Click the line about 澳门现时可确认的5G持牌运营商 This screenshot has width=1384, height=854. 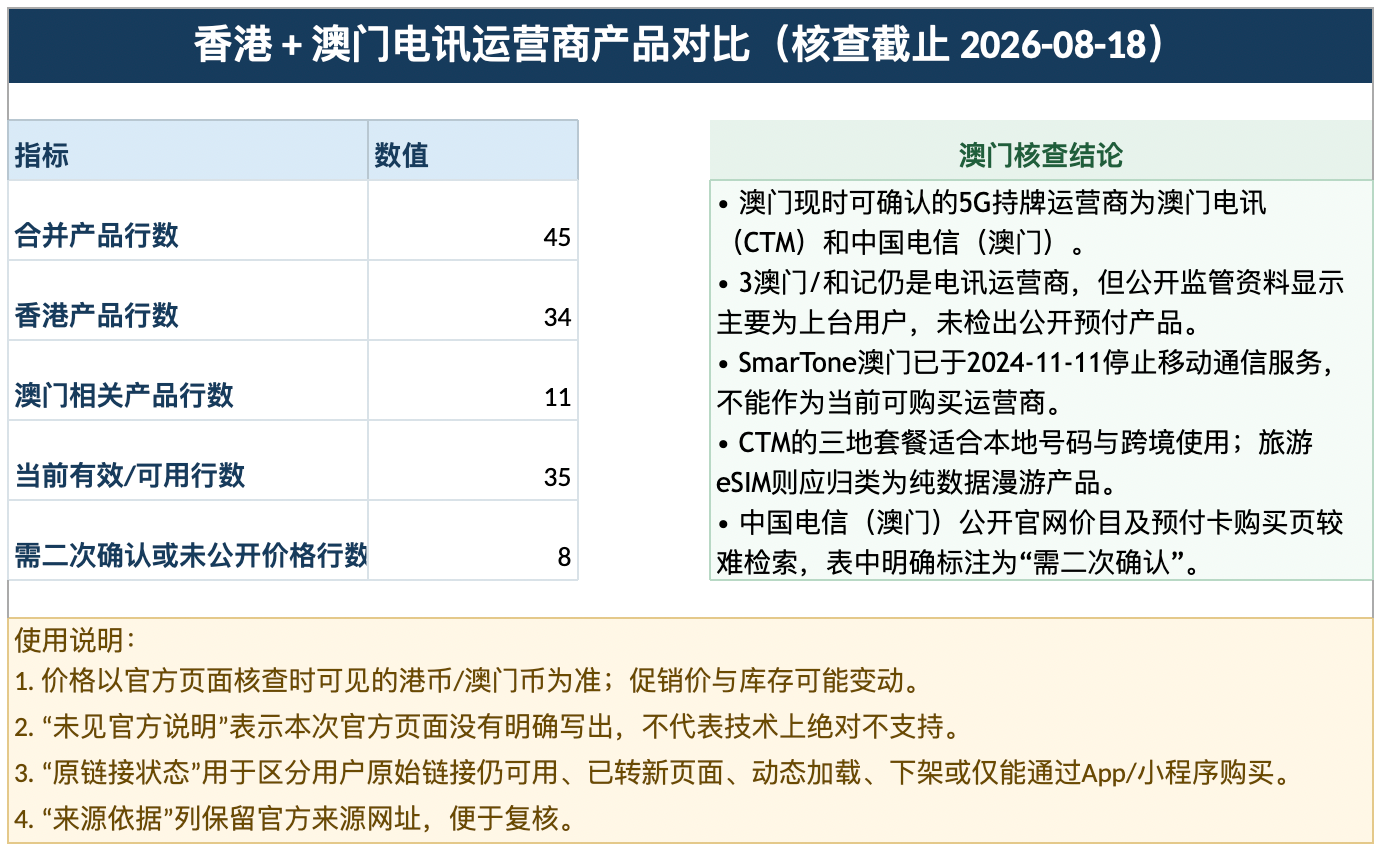tap(992, 221)
